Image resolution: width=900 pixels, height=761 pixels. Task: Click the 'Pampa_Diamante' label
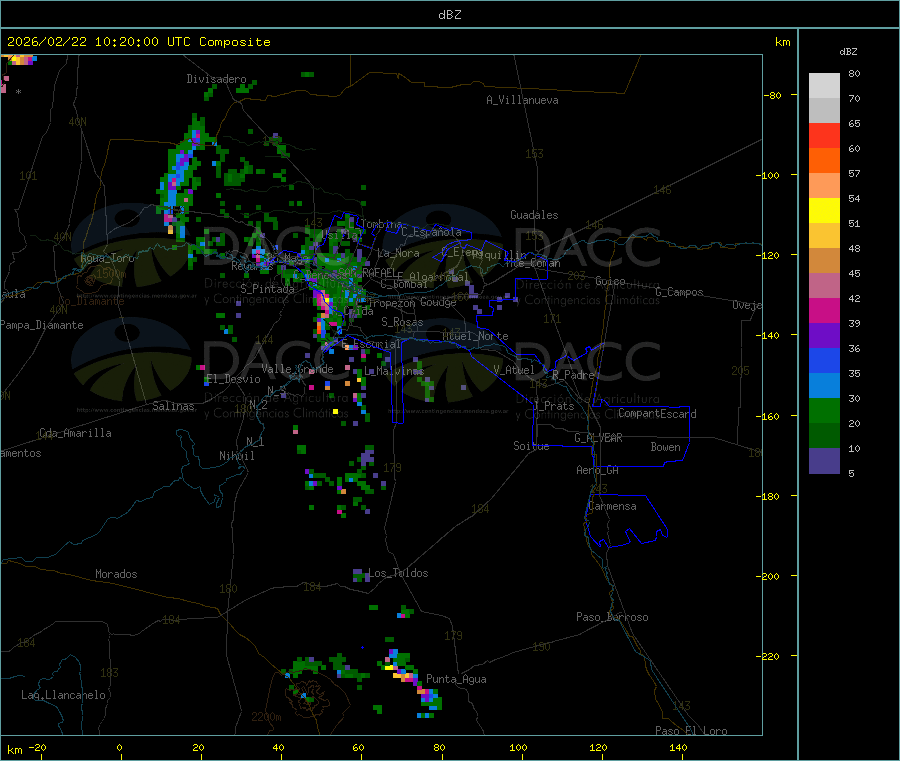(42, 325)
